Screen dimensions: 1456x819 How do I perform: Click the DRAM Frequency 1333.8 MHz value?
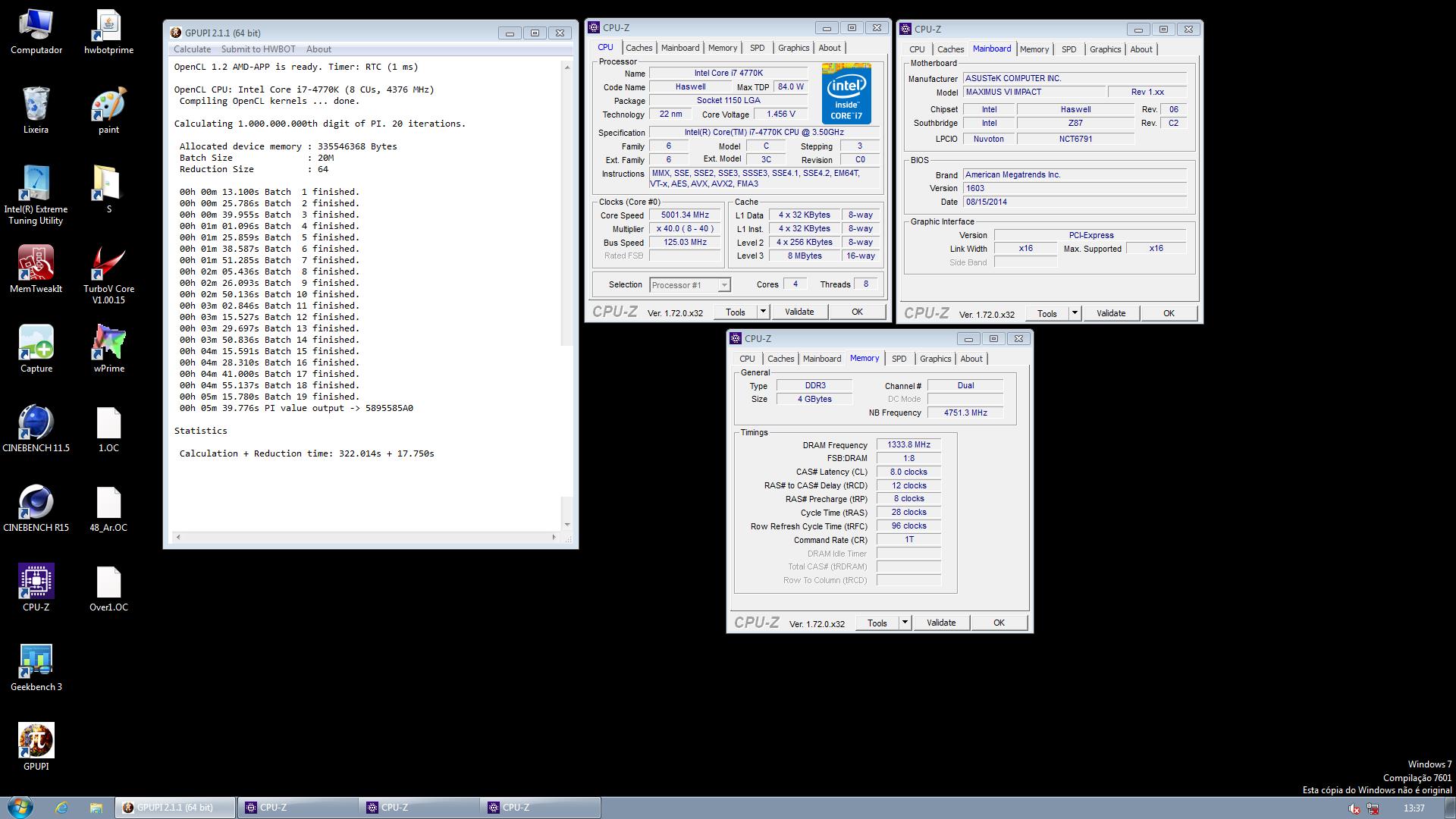click(x=908, y=444)
